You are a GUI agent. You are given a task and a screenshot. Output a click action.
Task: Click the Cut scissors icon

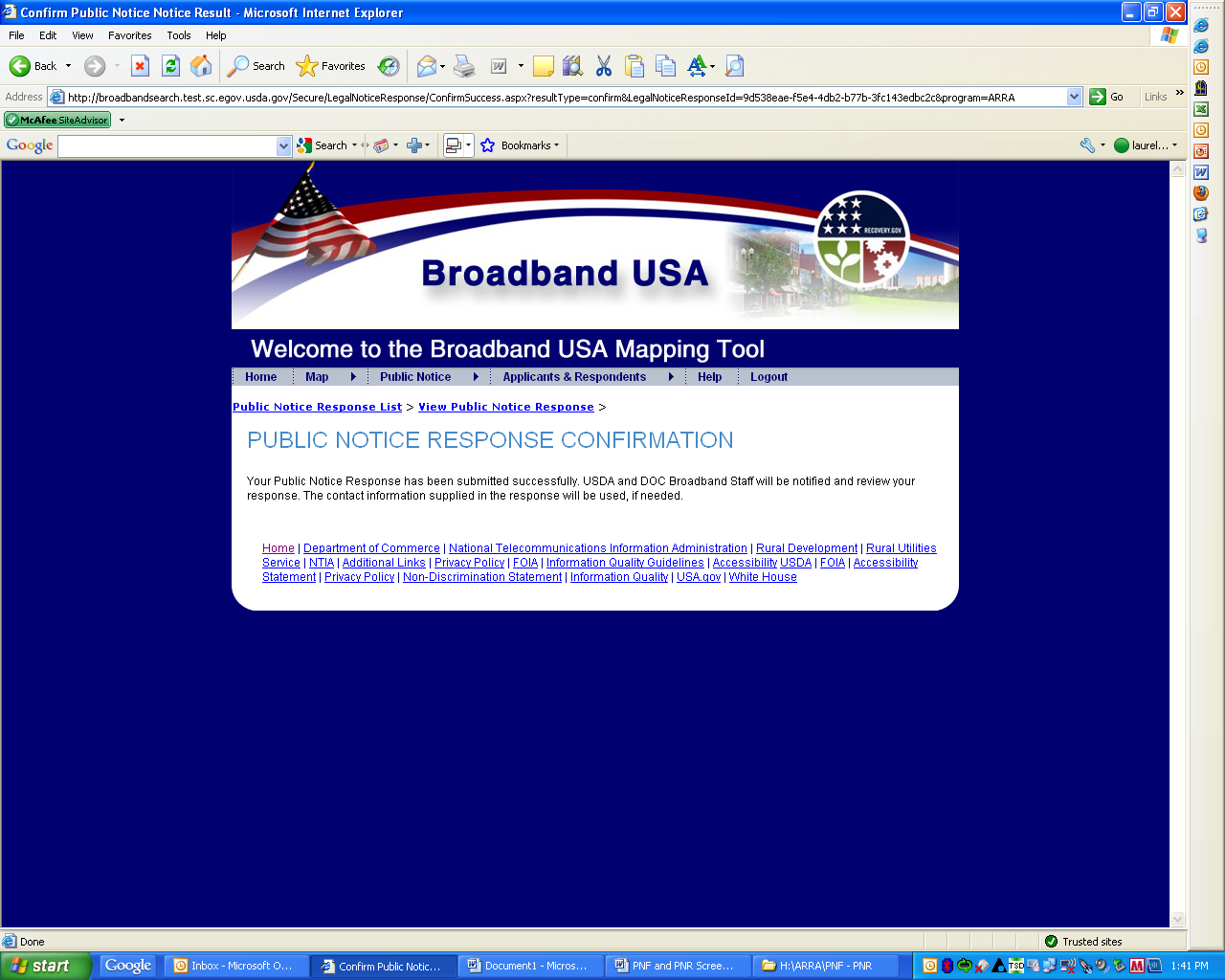(604, 66)
